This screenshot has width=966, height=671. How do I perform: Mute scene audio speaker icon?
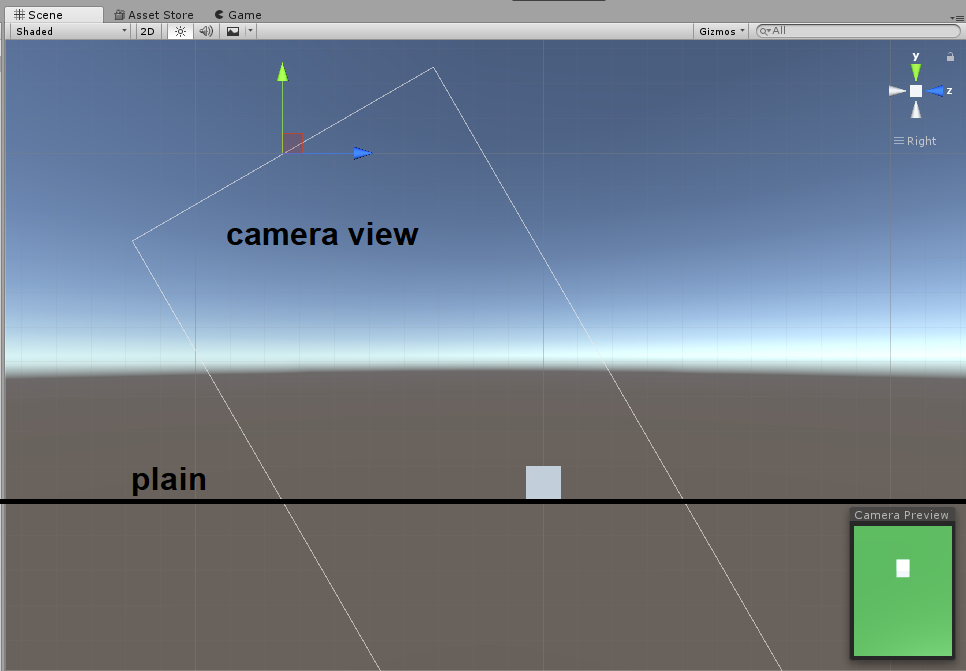(x=206, y=31)
